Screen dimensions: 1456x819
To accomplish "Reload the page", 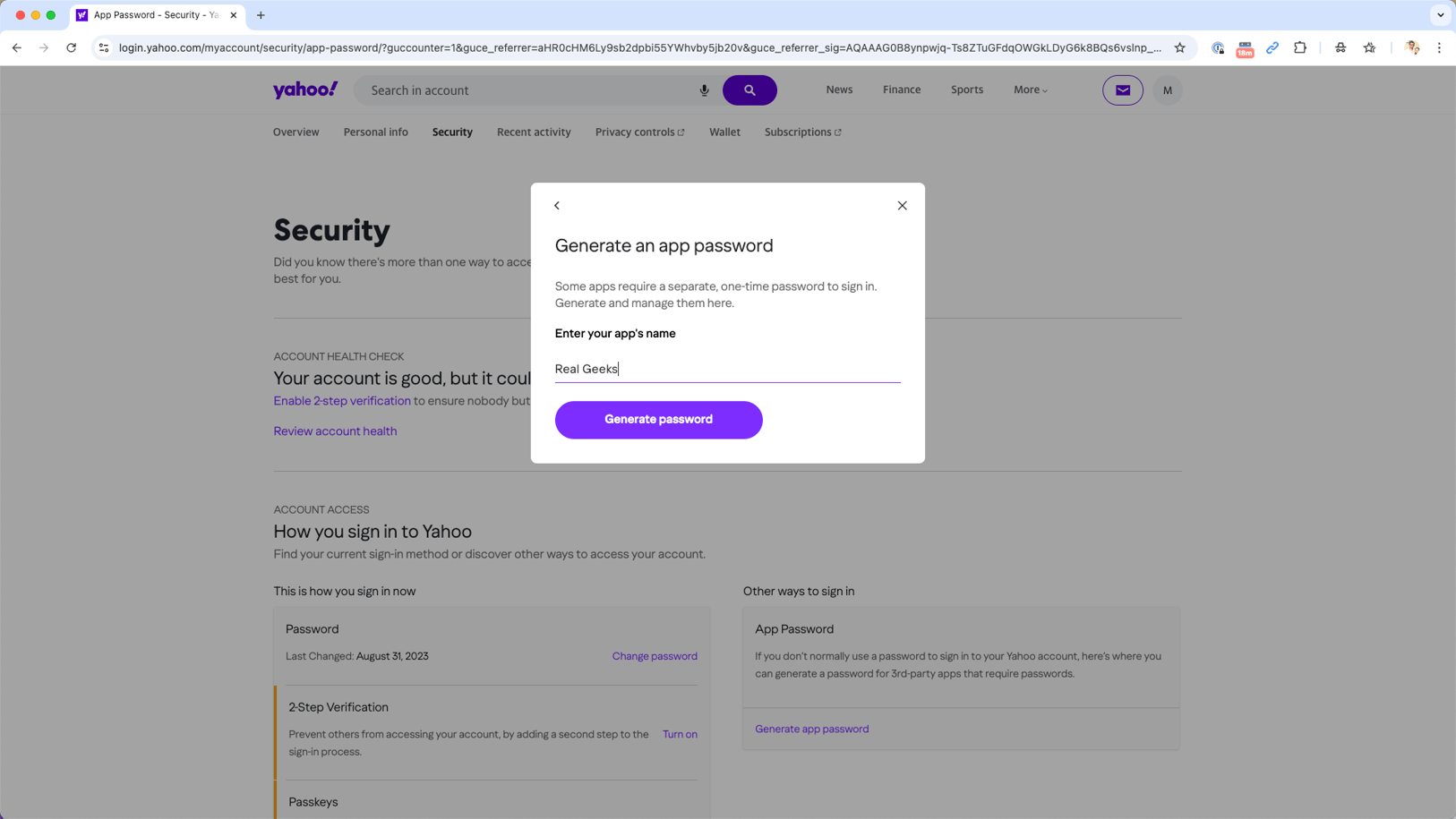I will coord(72,48).
